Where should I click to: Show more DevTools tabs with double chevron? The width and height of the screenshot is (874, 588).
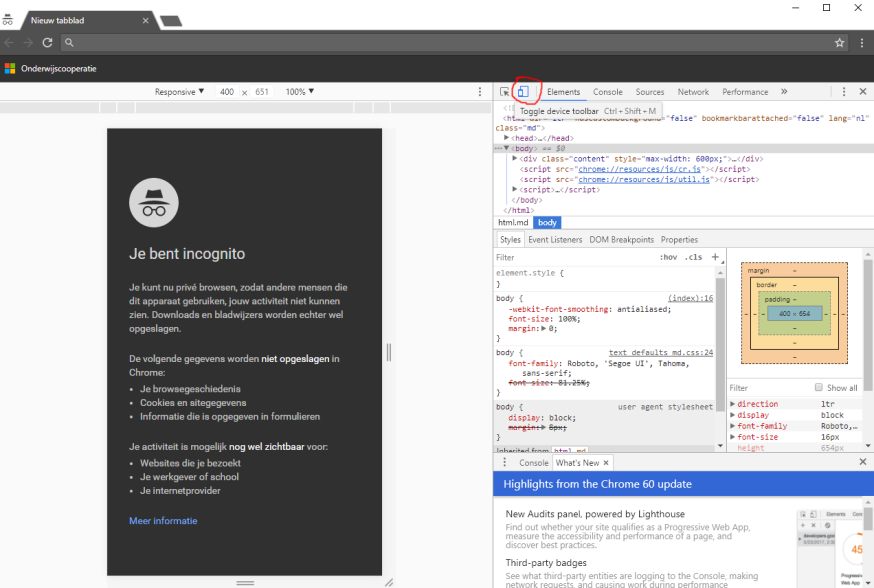click(x=784, y=91)
